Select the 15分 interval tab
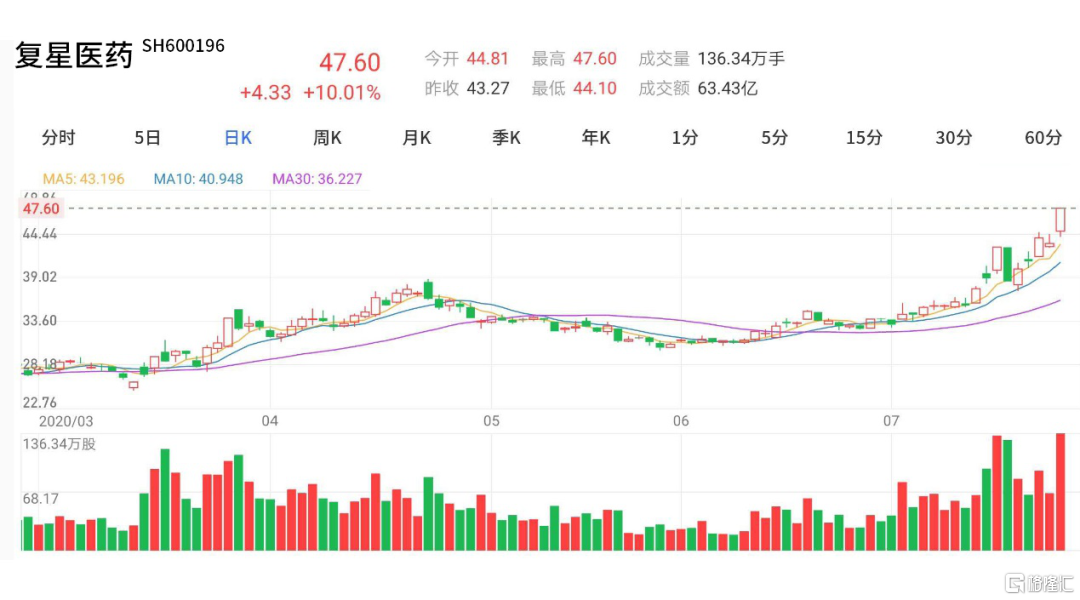The height and width of the screenshot is (600, 1080). [864, 138]
